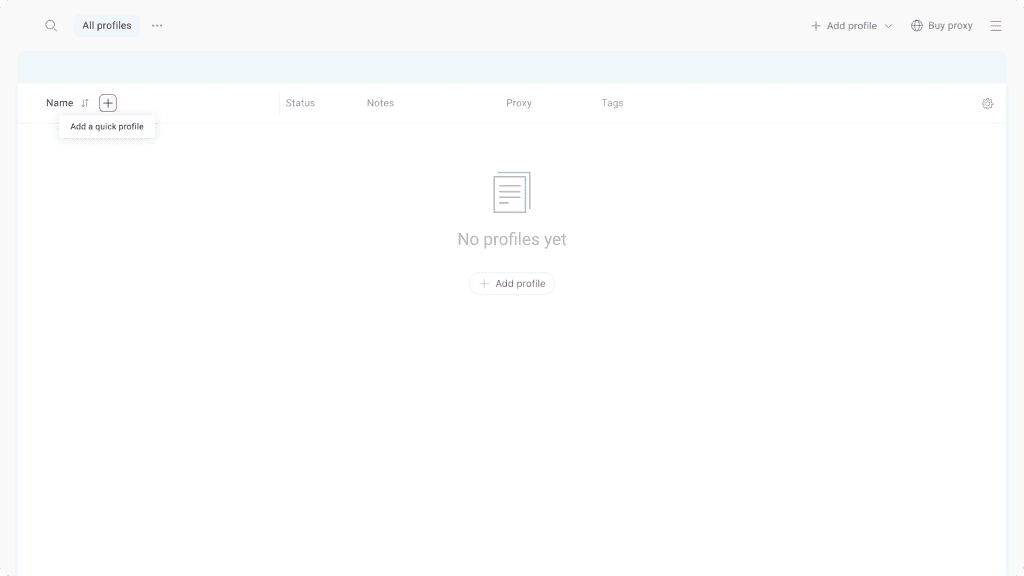The height and width of the screenshot is (576, 1024).
Task: Click the Tags column header
Action: [x=612, y=103]
